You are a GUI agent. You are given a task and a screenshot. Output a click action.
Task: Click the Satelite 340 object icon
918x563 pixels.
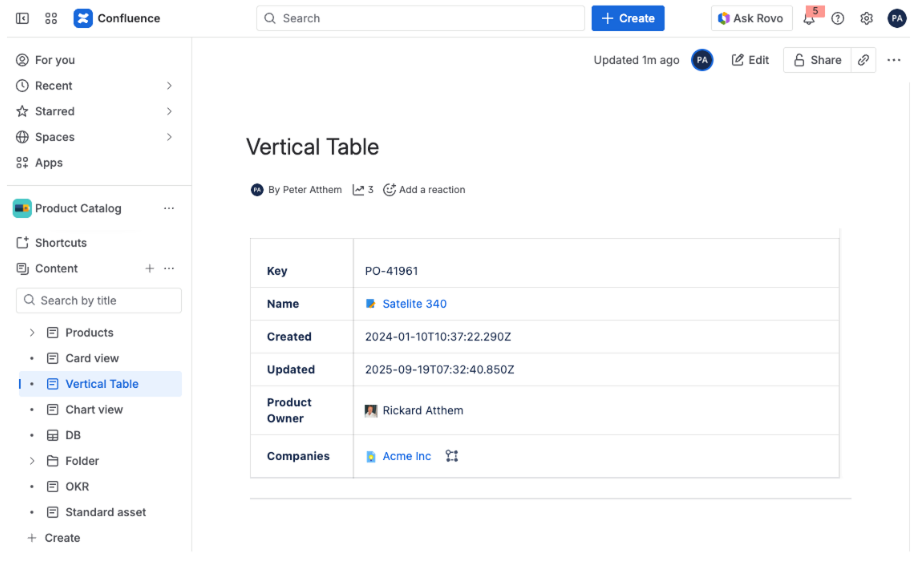[371, 304]
